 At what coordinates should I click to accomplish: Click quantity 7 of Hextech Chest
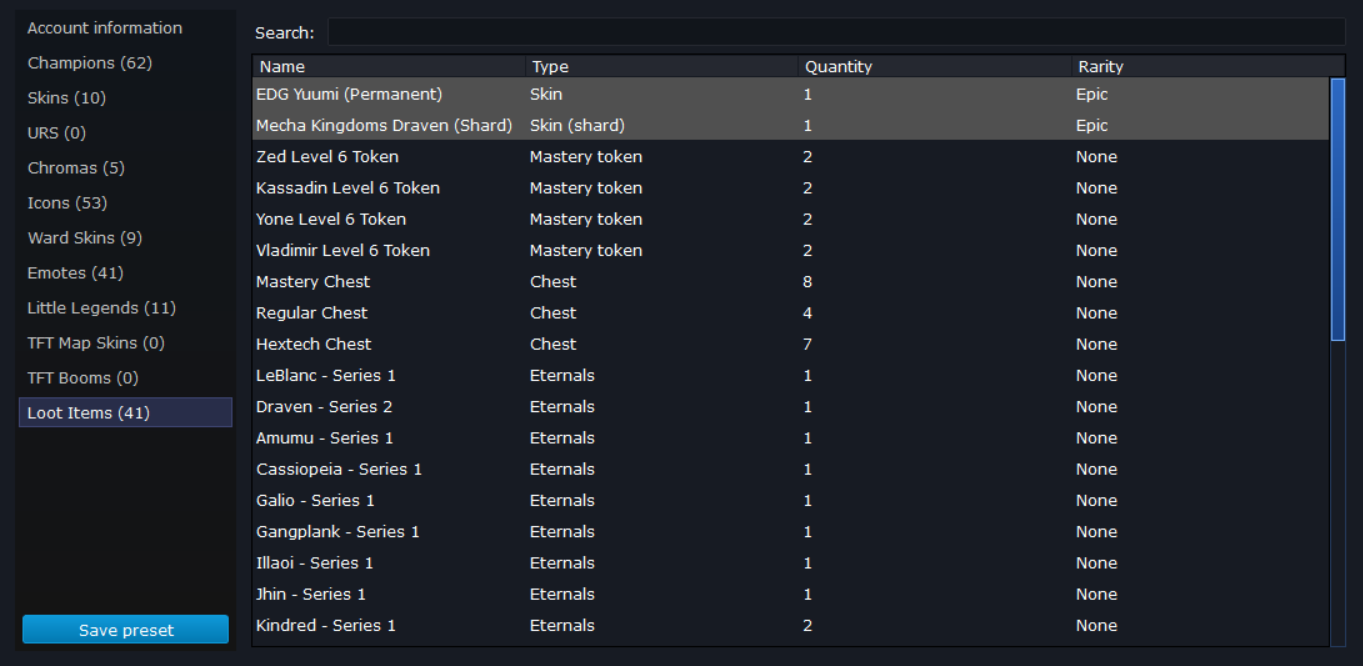tap(807, 344)
